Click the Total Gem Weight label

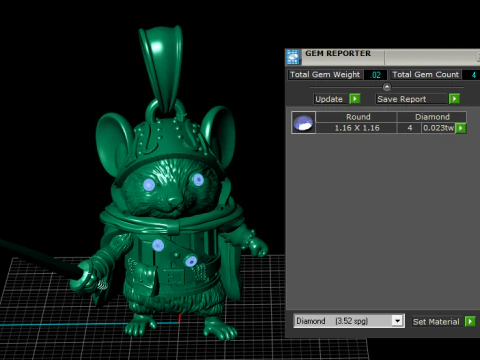coord(325,75)
